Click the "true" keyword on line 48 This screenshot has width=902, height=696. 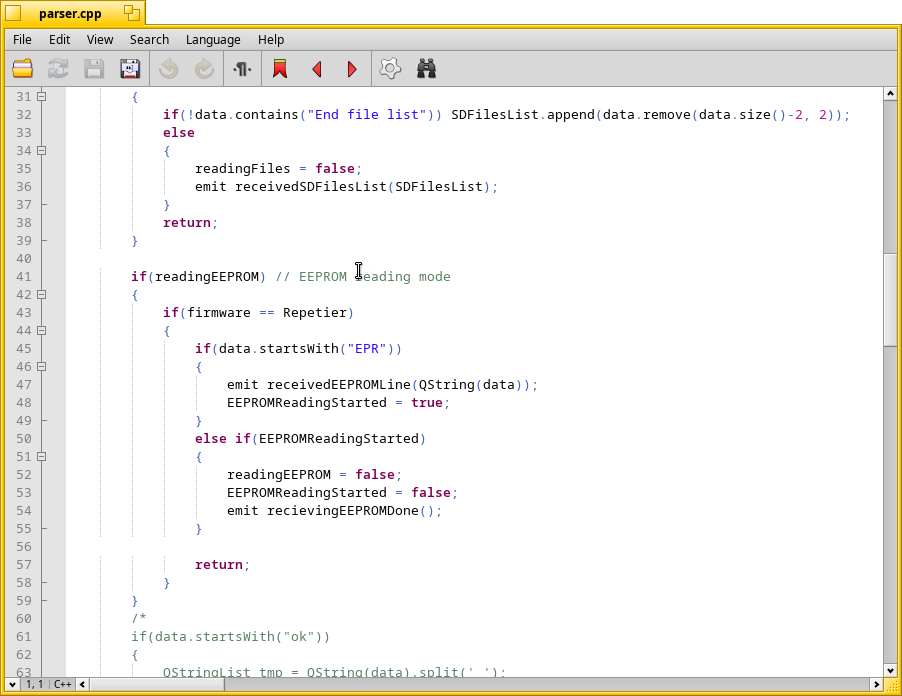click(426, 403)
